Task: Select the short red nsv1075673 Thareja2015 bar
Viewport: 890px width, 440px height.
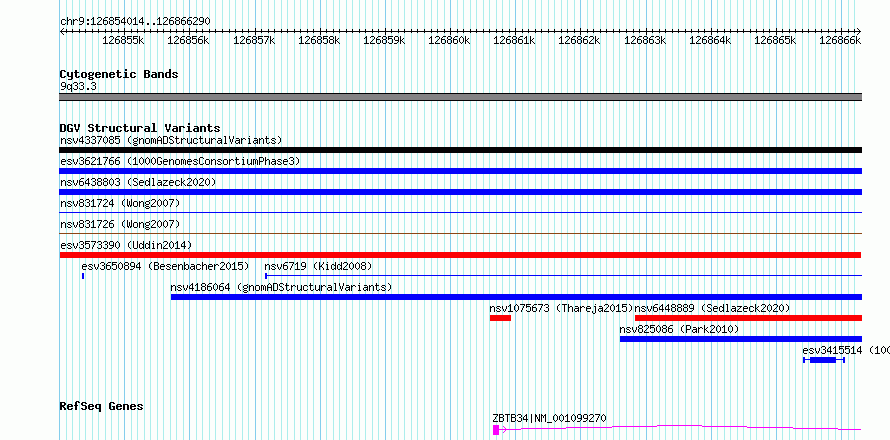Action: (500, 318)
